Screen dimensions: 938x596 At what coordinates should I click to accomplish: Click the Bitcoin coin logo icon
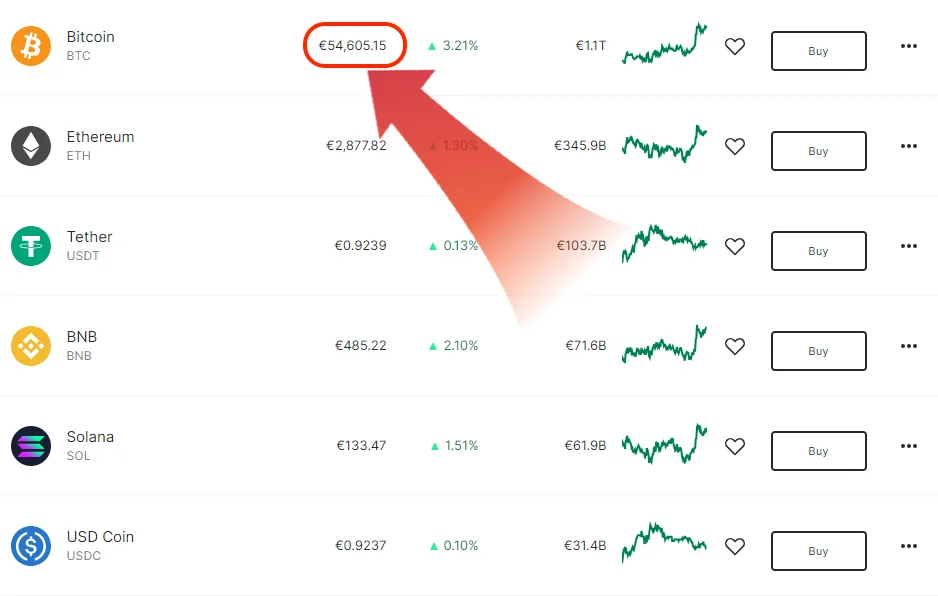point(31,46)
